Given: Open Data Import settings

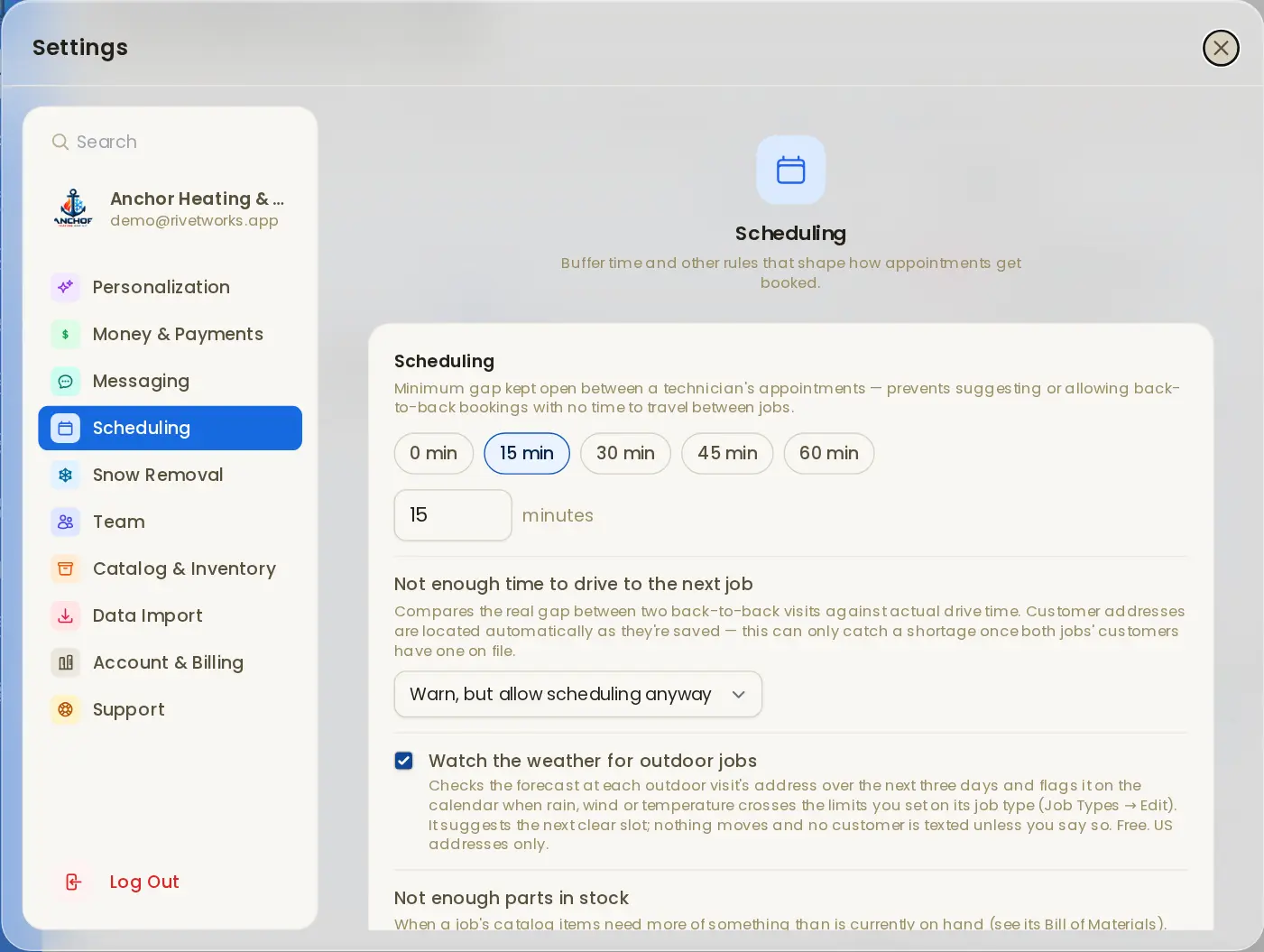Looking at the screenshot, I should pos(171,615).
